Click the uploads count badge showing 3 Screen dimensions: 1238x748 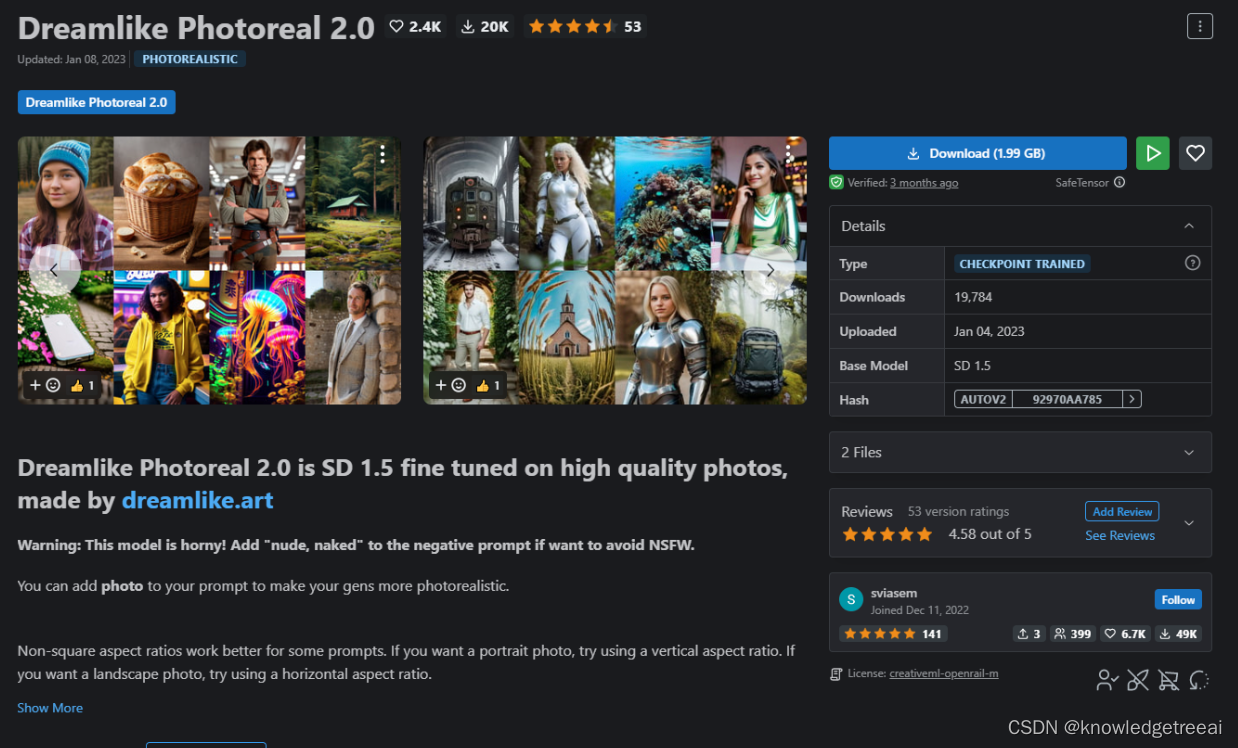click(1030, 634)
